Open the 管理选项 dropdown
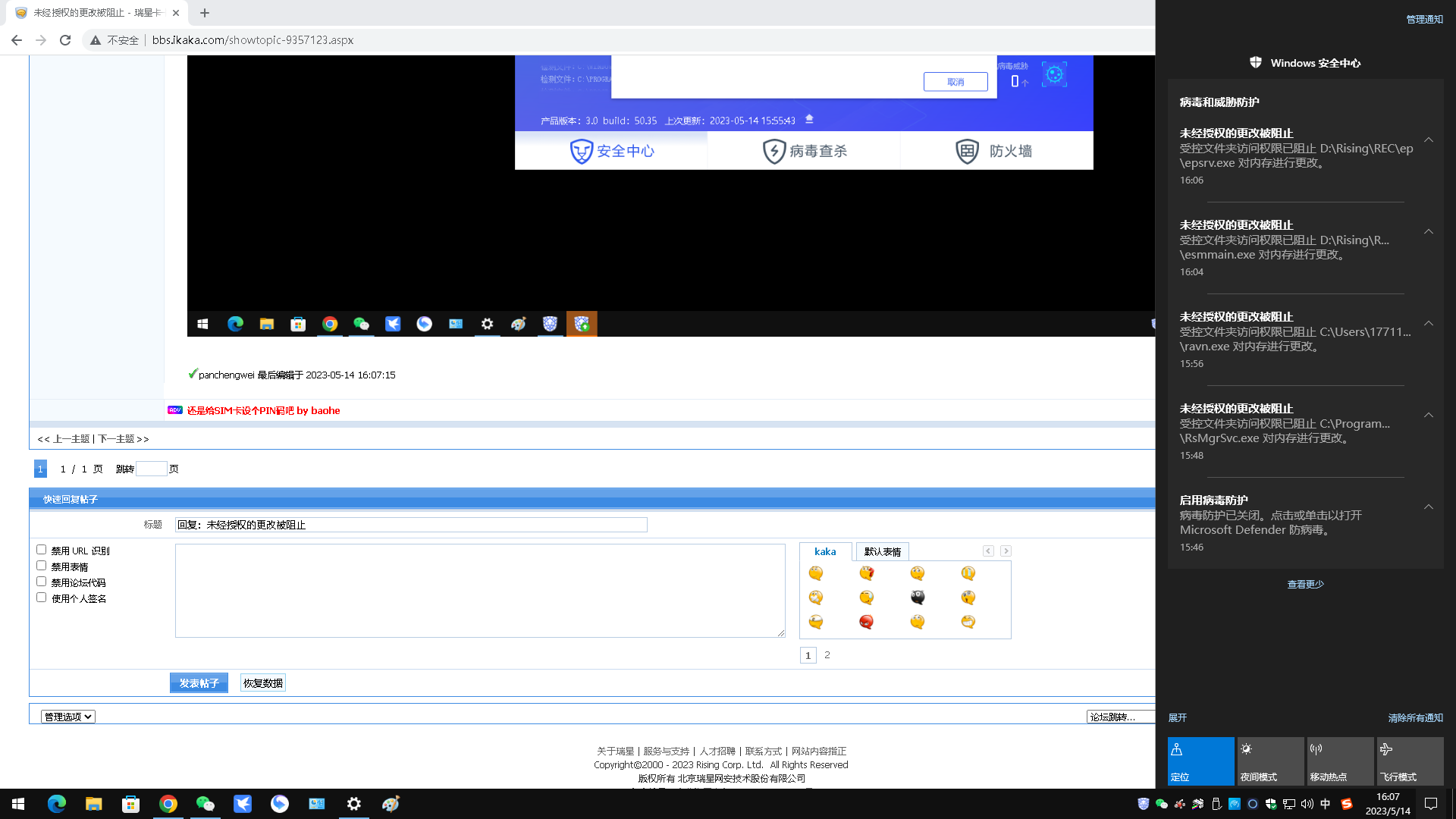Viewport: 1456px width, 819px height. pos(68,717)
